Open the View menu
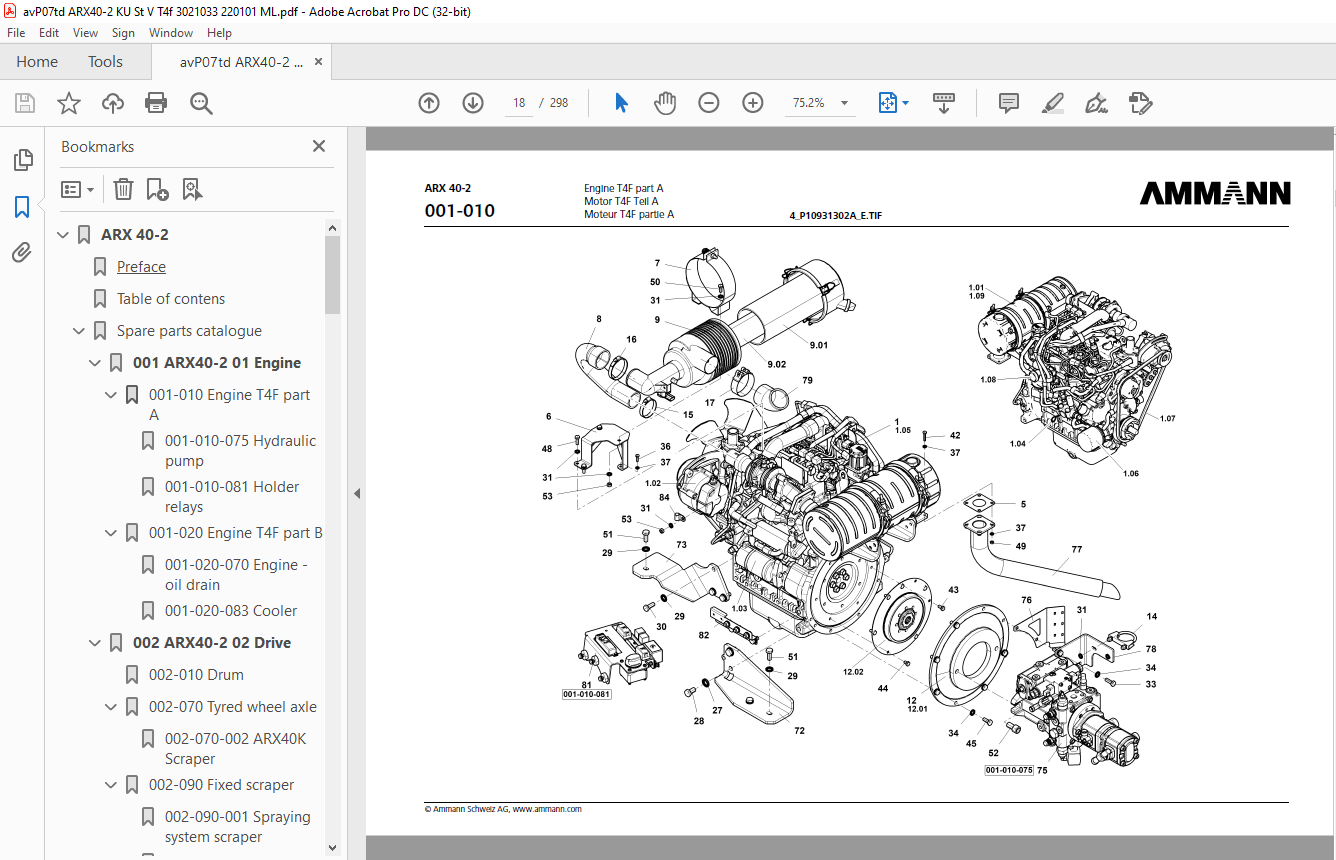This screenshot has height=860, width=1336. tap(85, 33)
